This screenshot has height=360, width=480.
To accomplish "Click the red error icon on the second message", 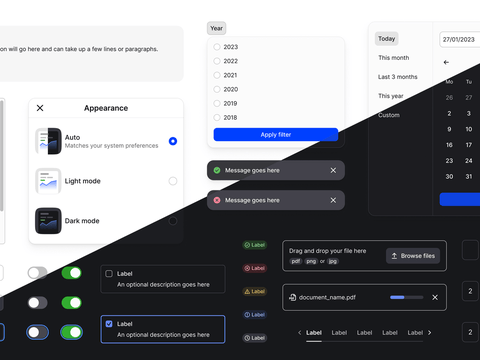I will pos(217,200).
